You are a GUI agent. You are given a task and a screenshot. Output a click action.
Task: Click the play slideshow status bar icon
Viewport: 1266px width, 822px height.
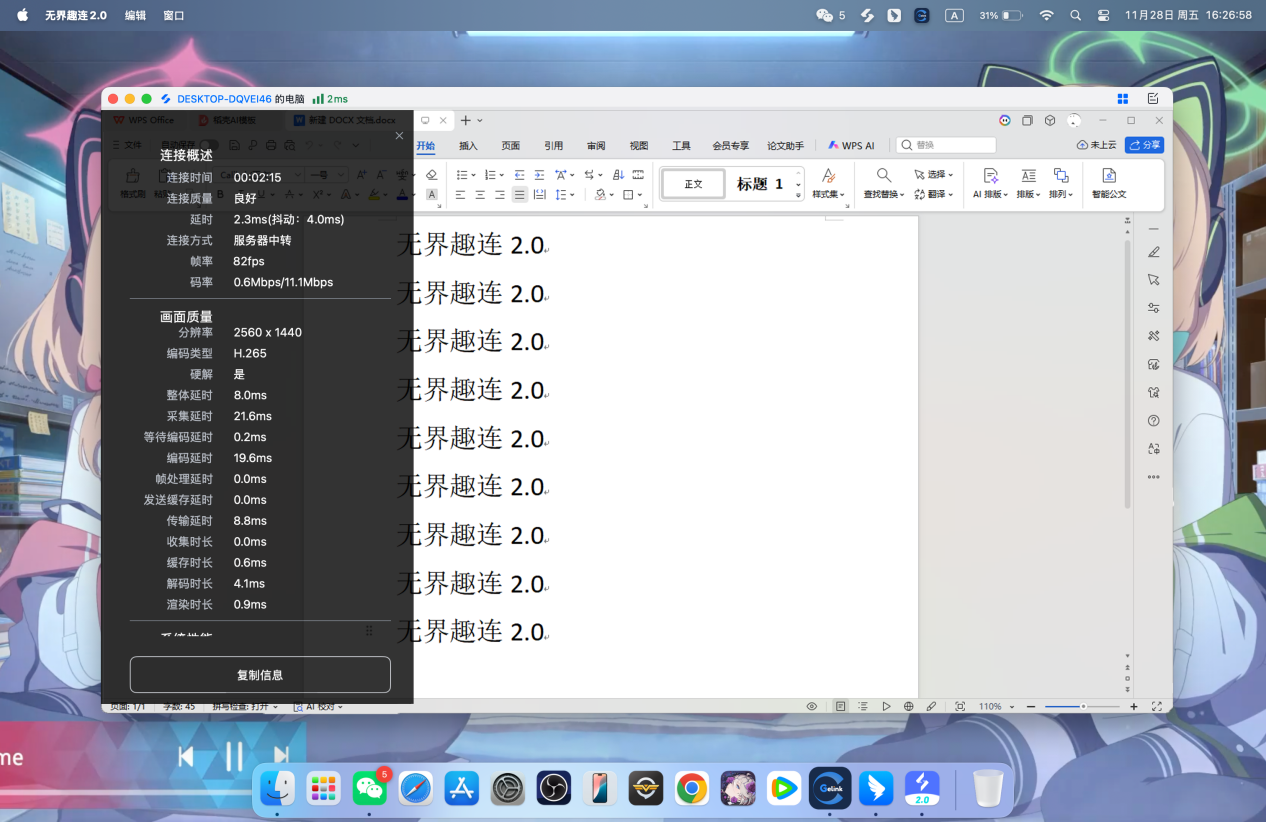(x=886, y=706)
